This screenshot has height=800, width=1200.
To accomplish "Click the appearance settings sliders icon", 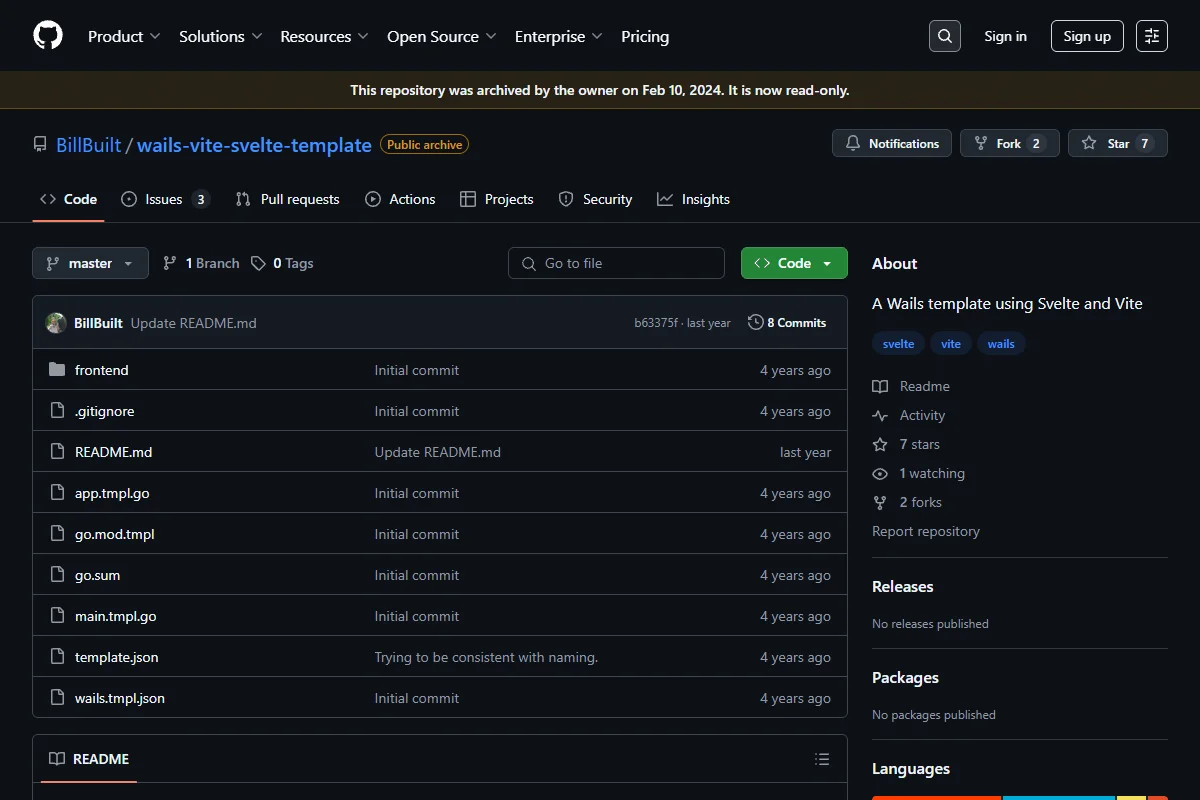I will (x=1152, y=36).
